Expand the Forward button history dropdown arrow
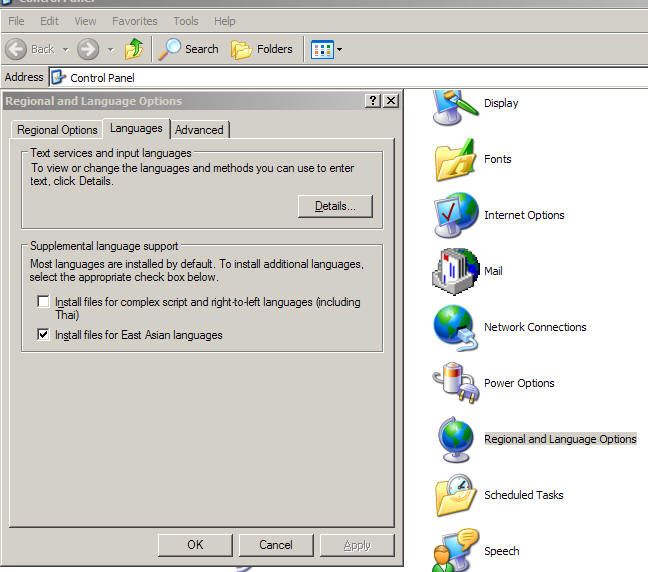Screen dimensions: 648x572 coord(110,50)
